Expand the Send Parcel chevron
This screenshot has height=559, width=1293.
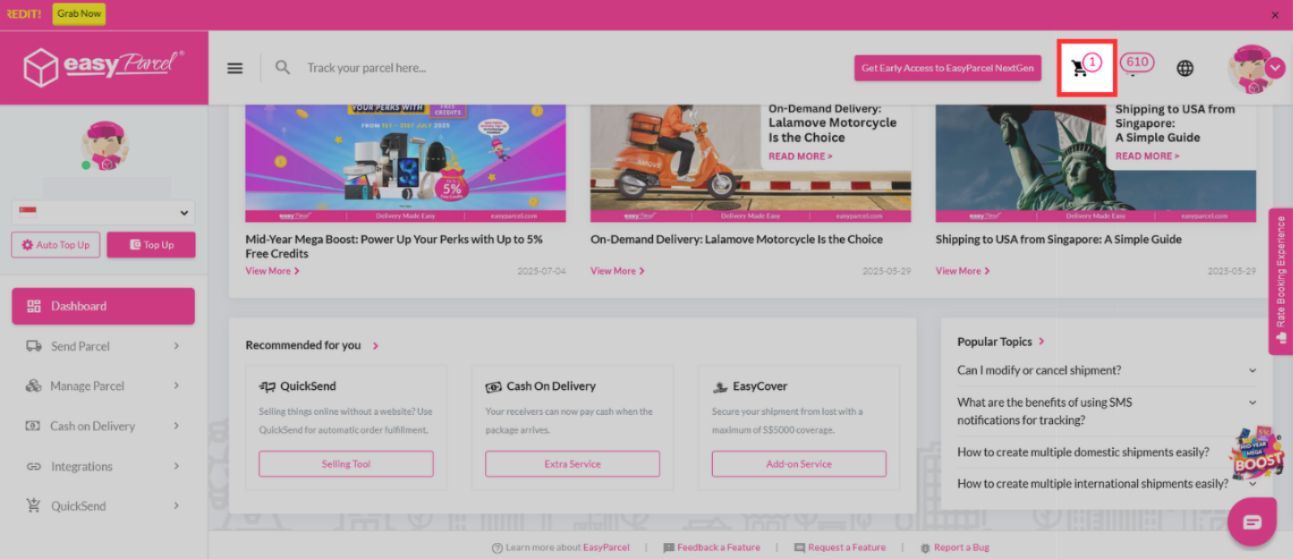(x=176, y=346)
